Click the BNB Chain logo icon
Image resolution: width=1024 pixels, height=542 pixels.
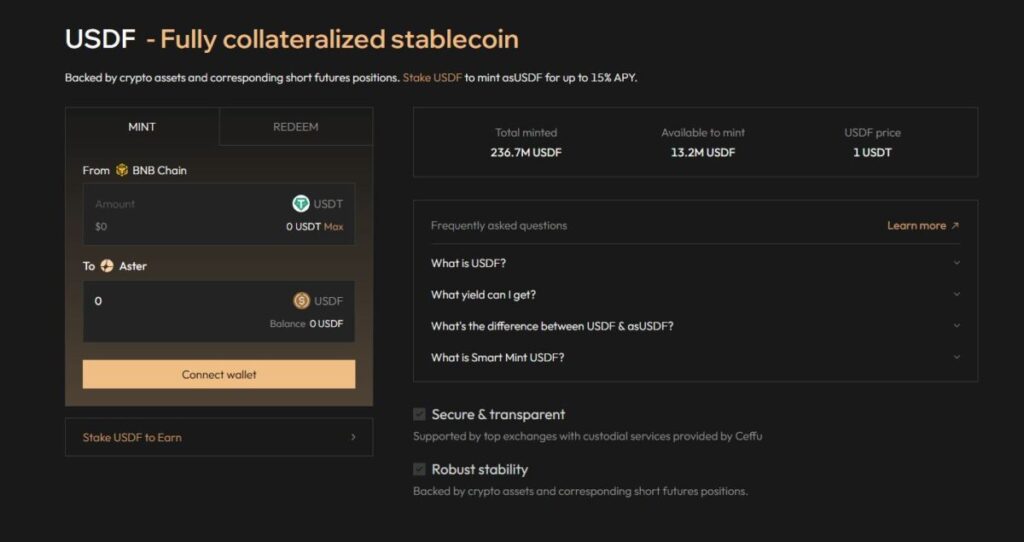pyautogui.click(x=122, y=170)
